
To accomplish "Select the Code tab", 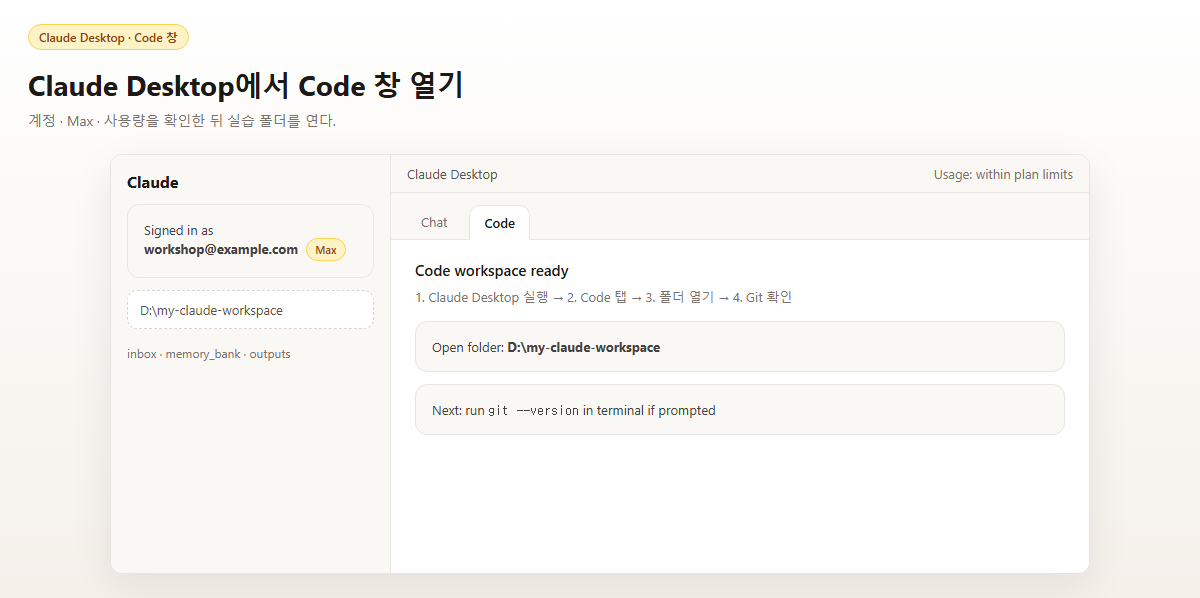I will tap(499, 223).
